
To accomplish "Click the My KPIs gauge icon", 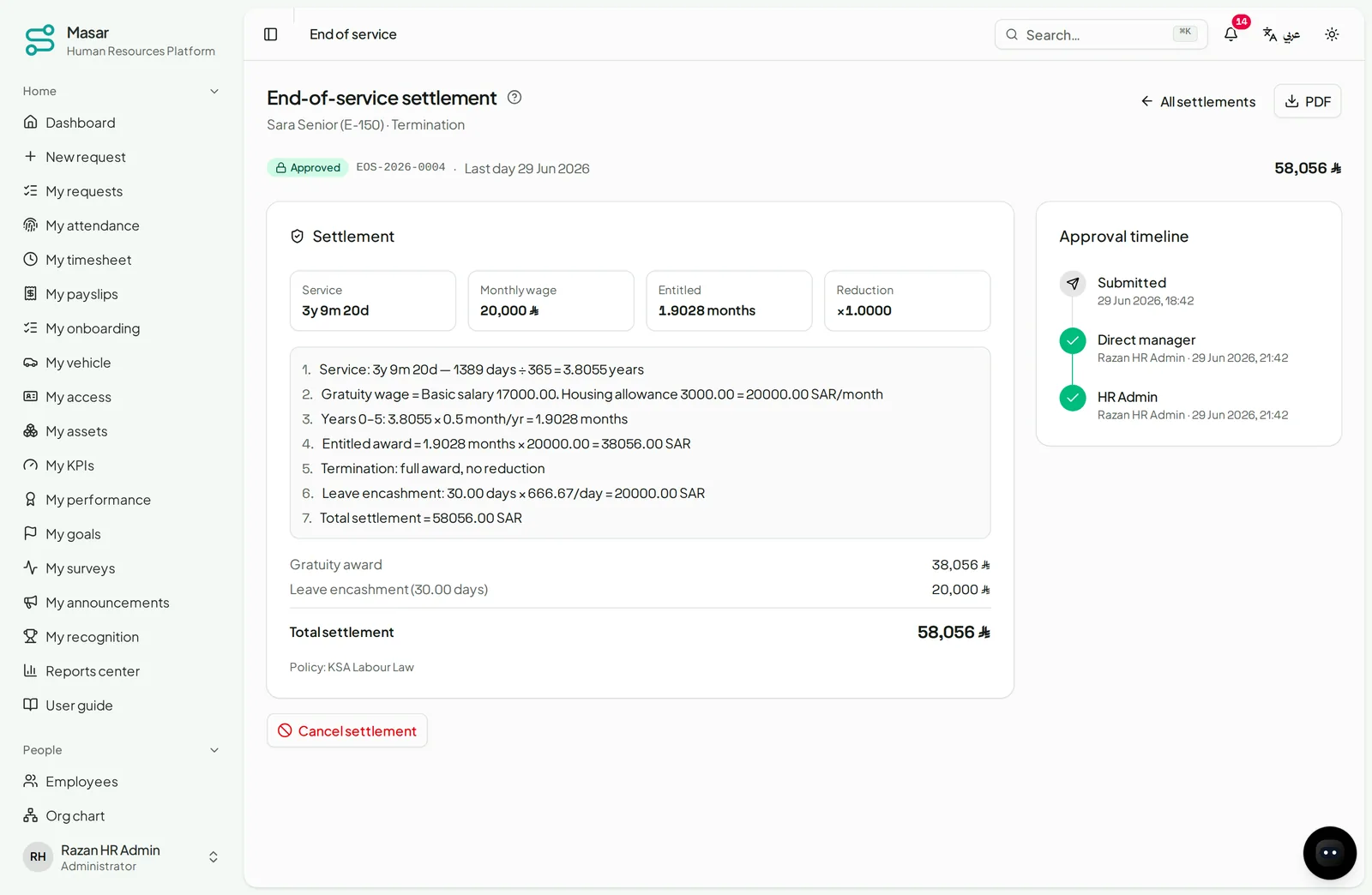I will click(31, 466).
